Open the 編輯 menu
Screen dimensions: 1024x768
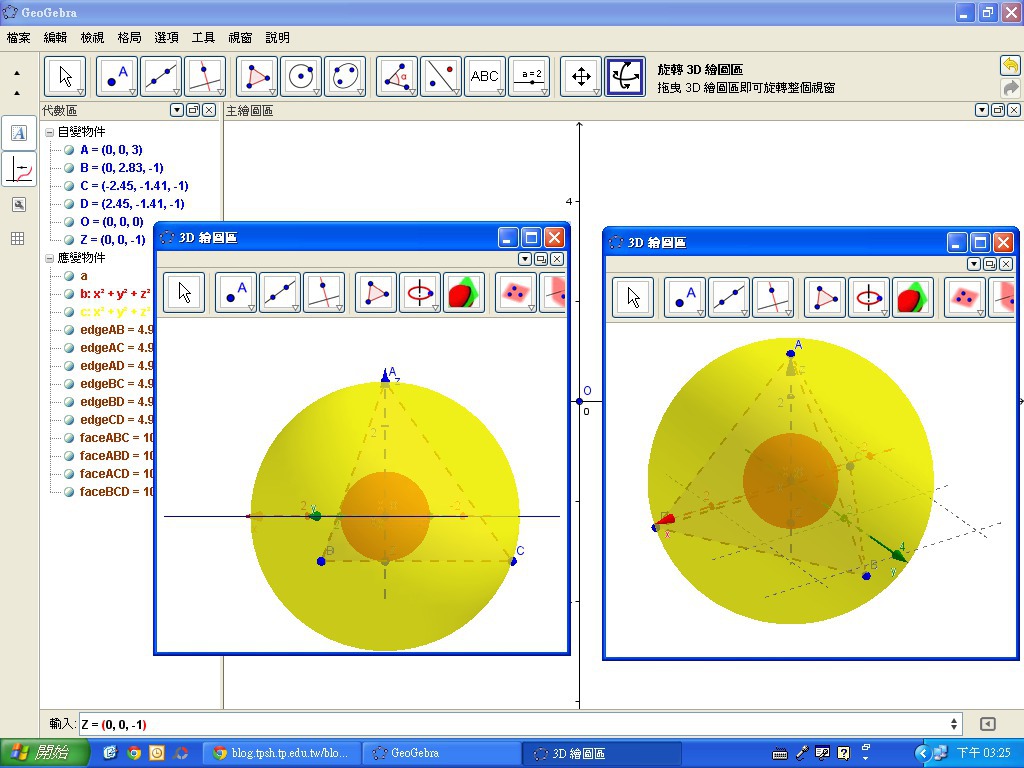click(56, 38)
